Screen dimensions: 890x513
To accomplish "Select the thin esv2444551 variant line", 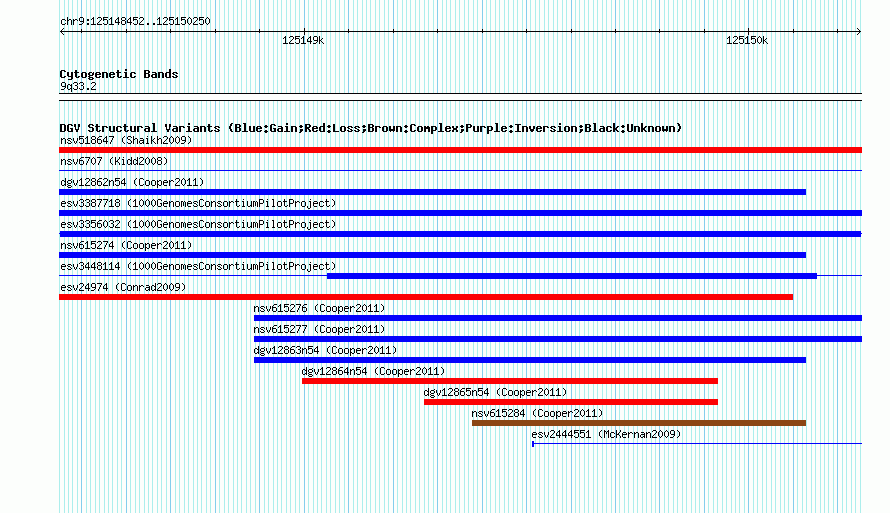I will (697, 444).
